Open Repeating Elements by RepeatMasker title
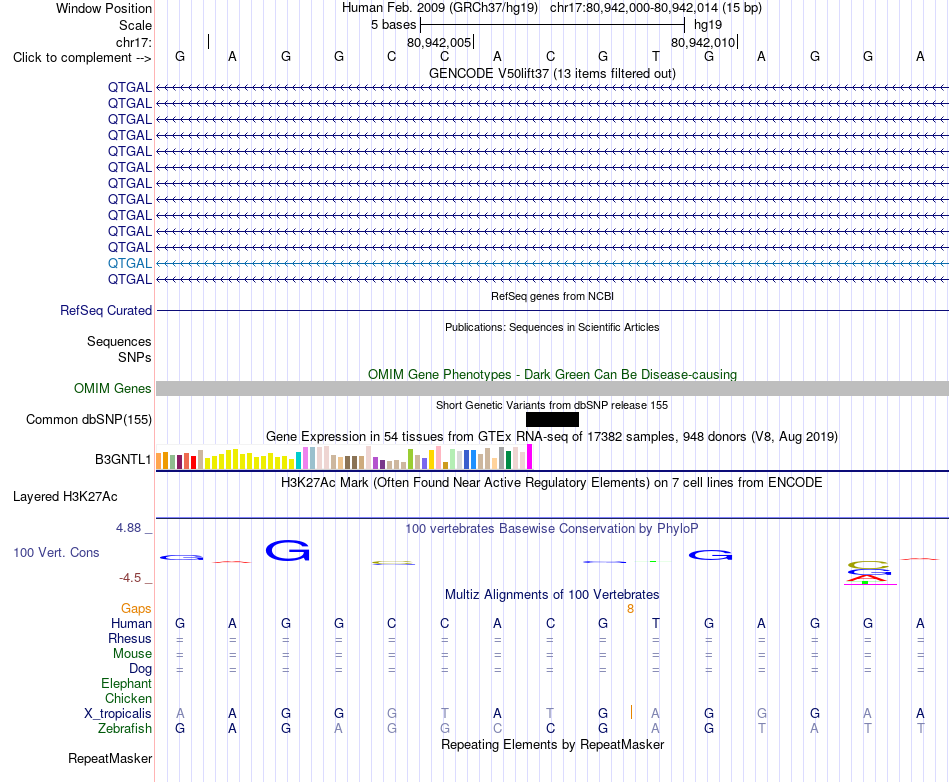This screenshot has height=782, width=950. click(552, 744)
